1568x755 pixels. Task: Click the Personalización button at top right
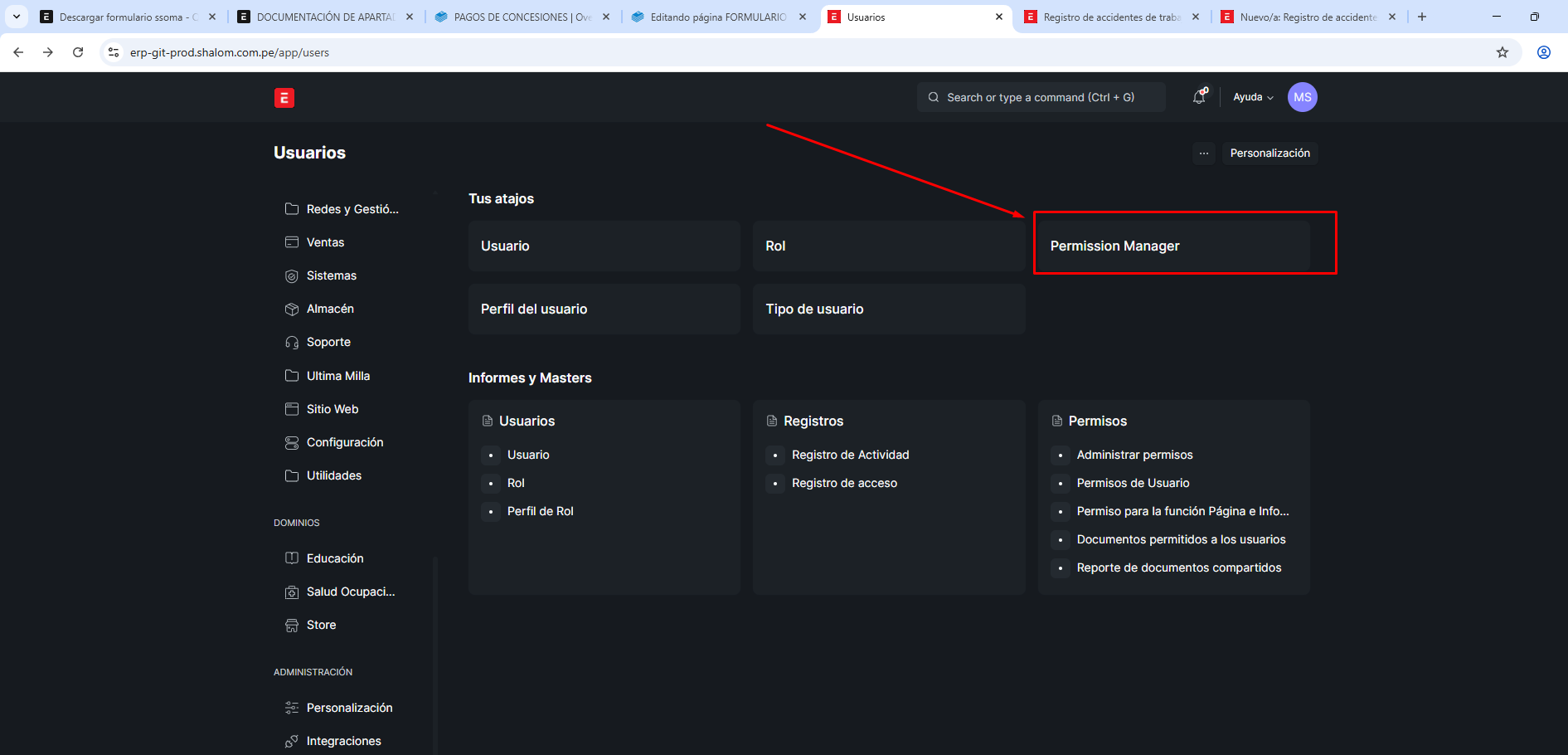point(1269,153)
